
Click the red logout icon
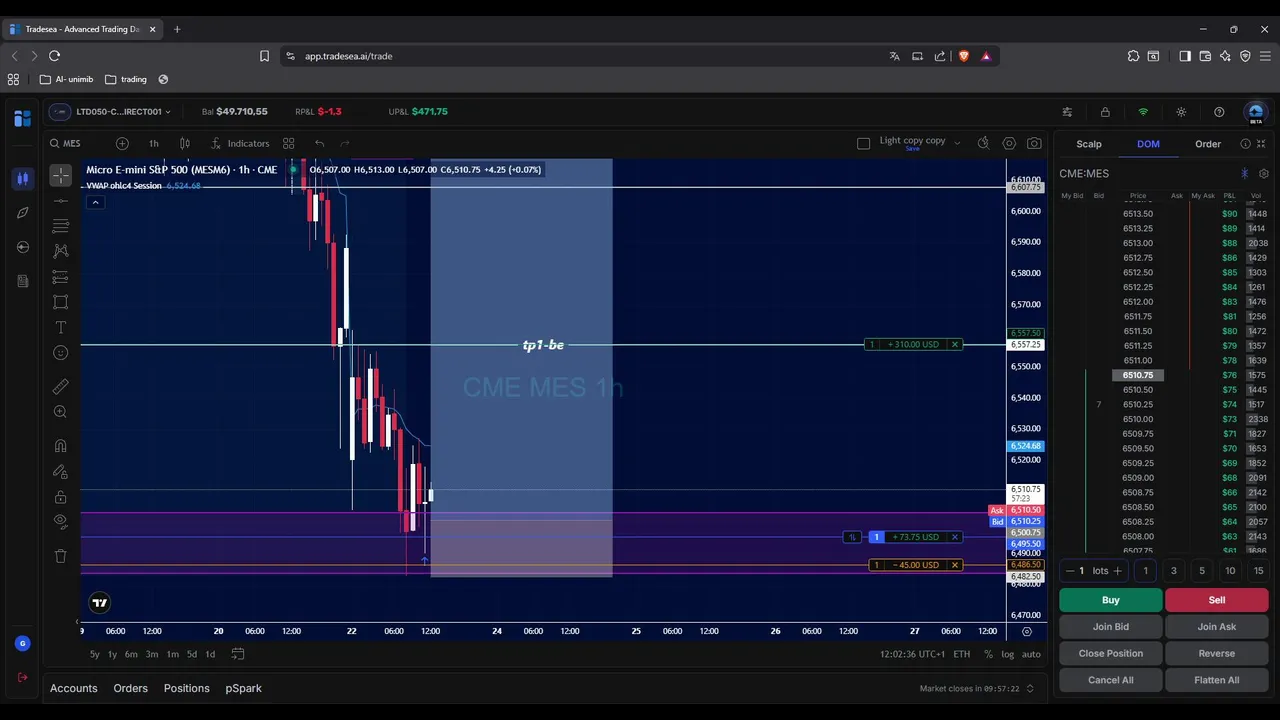coord(22,678)
